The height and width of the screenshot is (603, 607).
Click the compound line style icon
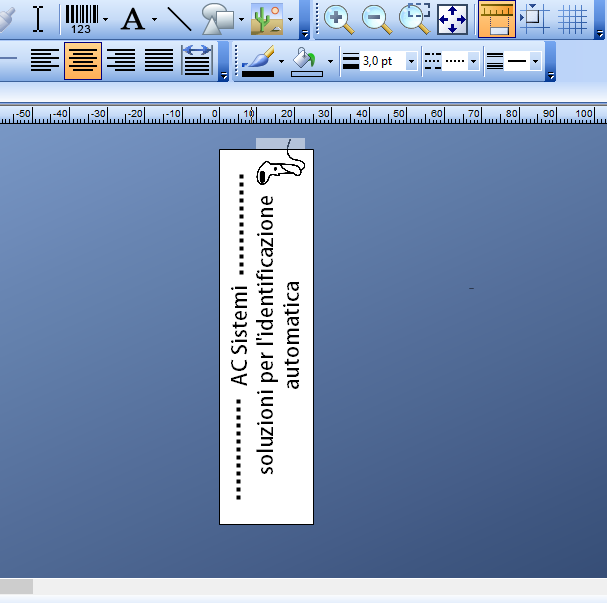coord(494,61)
